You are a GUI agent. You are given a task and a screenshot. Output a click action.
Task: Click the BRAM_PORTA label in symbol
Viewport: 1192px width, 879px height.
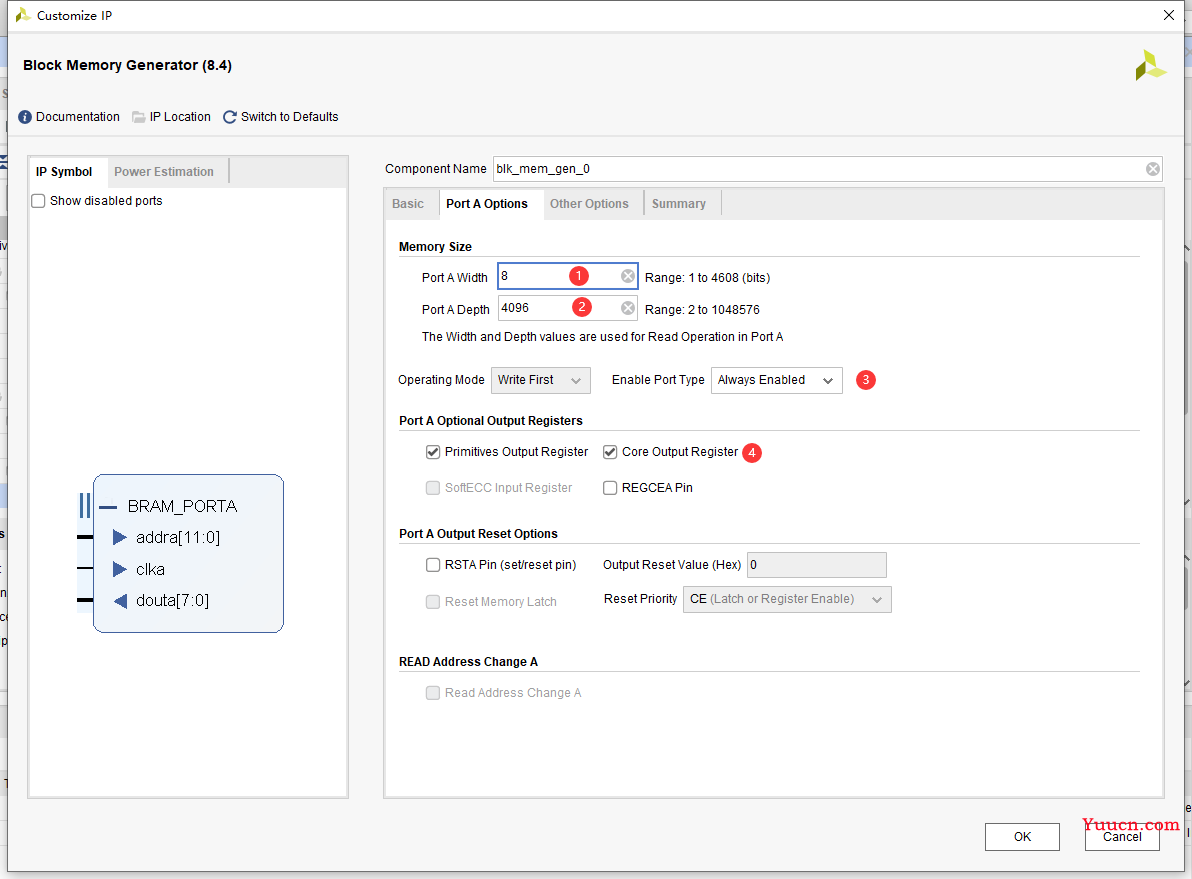(x=182, y=506)
